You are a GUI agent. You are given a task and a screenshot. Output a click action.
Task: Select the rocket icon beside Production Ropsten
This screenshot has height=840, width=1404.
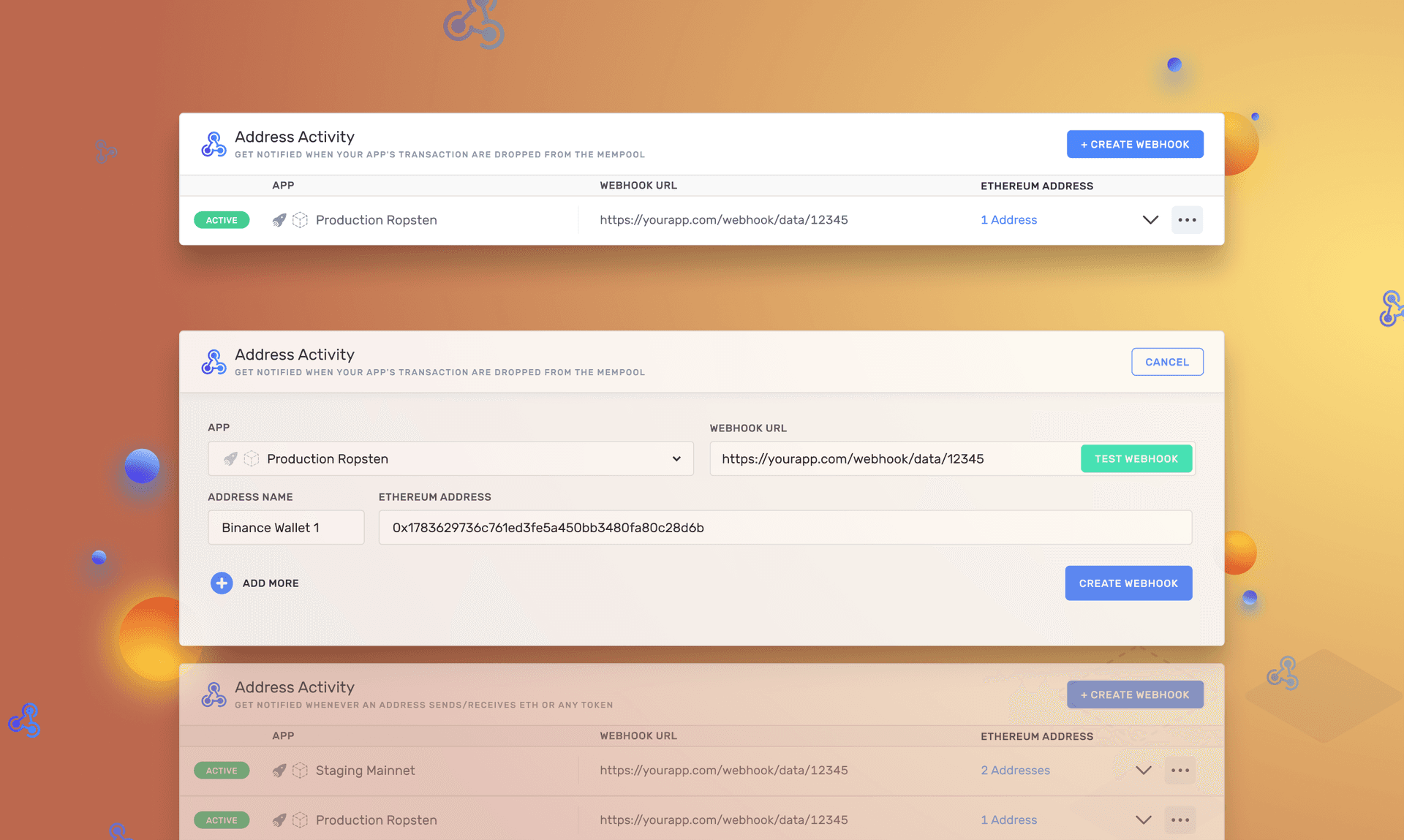coord(279,219)
